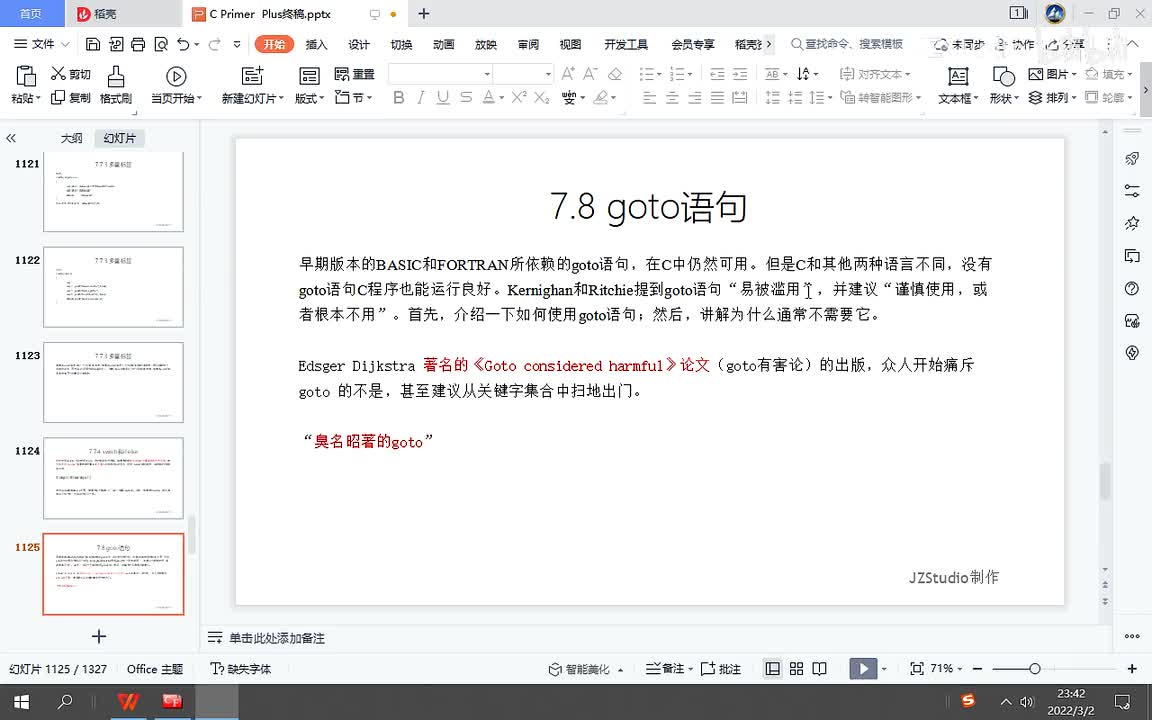Click the Print icon in quick access toolbar

tap(138, 44)
